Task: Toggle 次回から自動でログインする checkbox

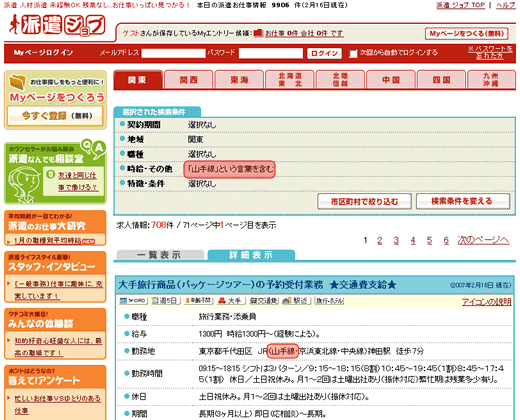Action: (353, 53)
